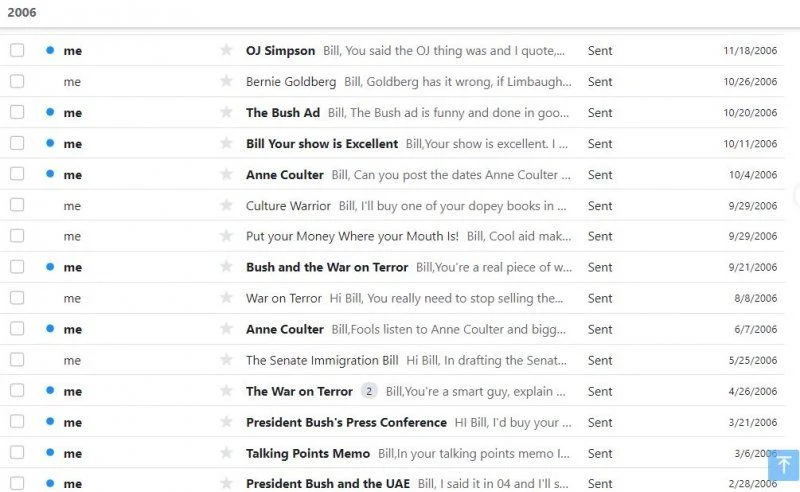Image resolution: width=800 pixels, height=492 pixels.
Task: Expand thread count badge on The War on Terror
Action: tap(369, 391)
